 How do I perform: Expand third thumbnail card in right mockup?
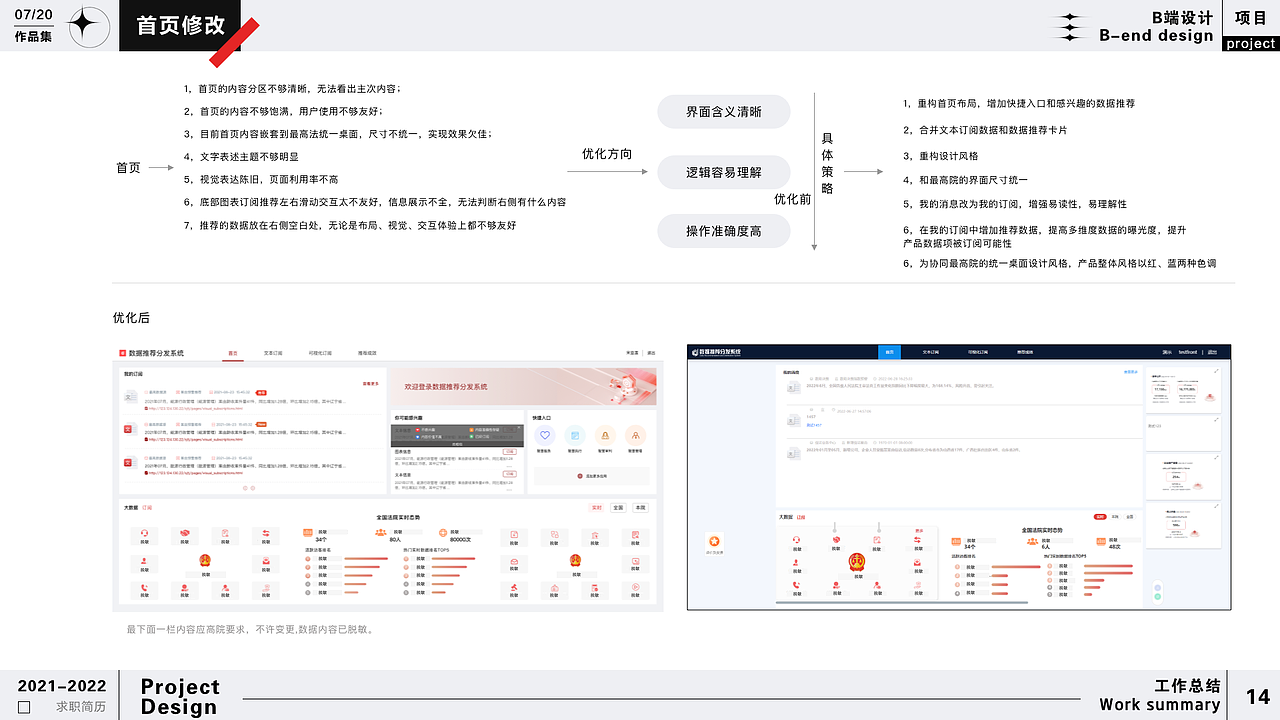pyautogui.click(x=1216, y=458)
